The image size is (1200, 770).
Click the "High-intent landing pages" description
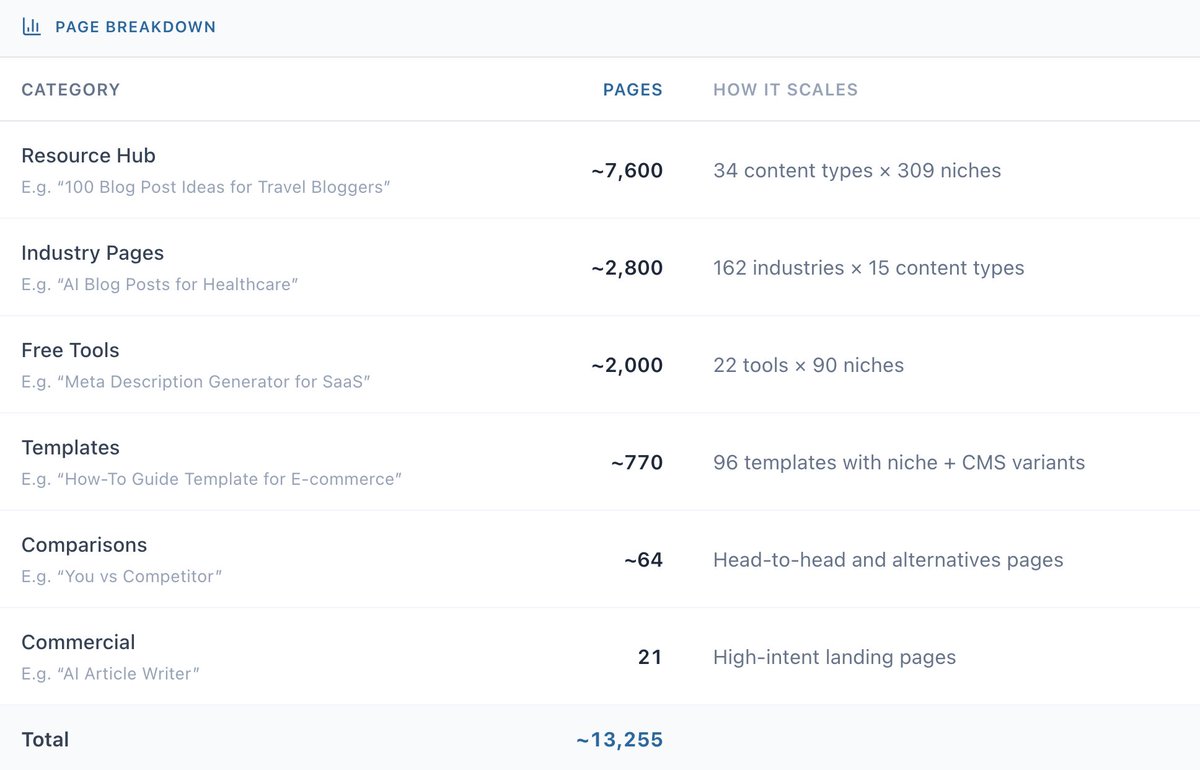click(834, 657)
